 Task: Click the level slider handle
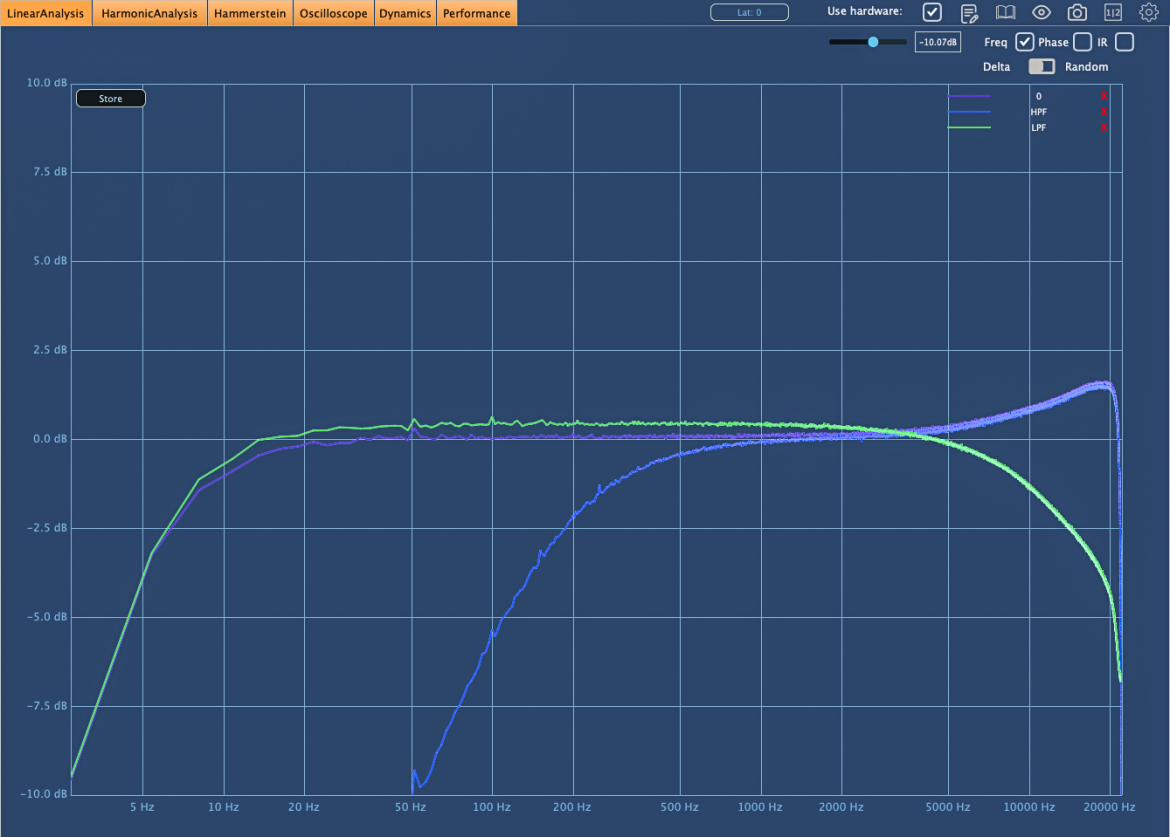[873, 43]
